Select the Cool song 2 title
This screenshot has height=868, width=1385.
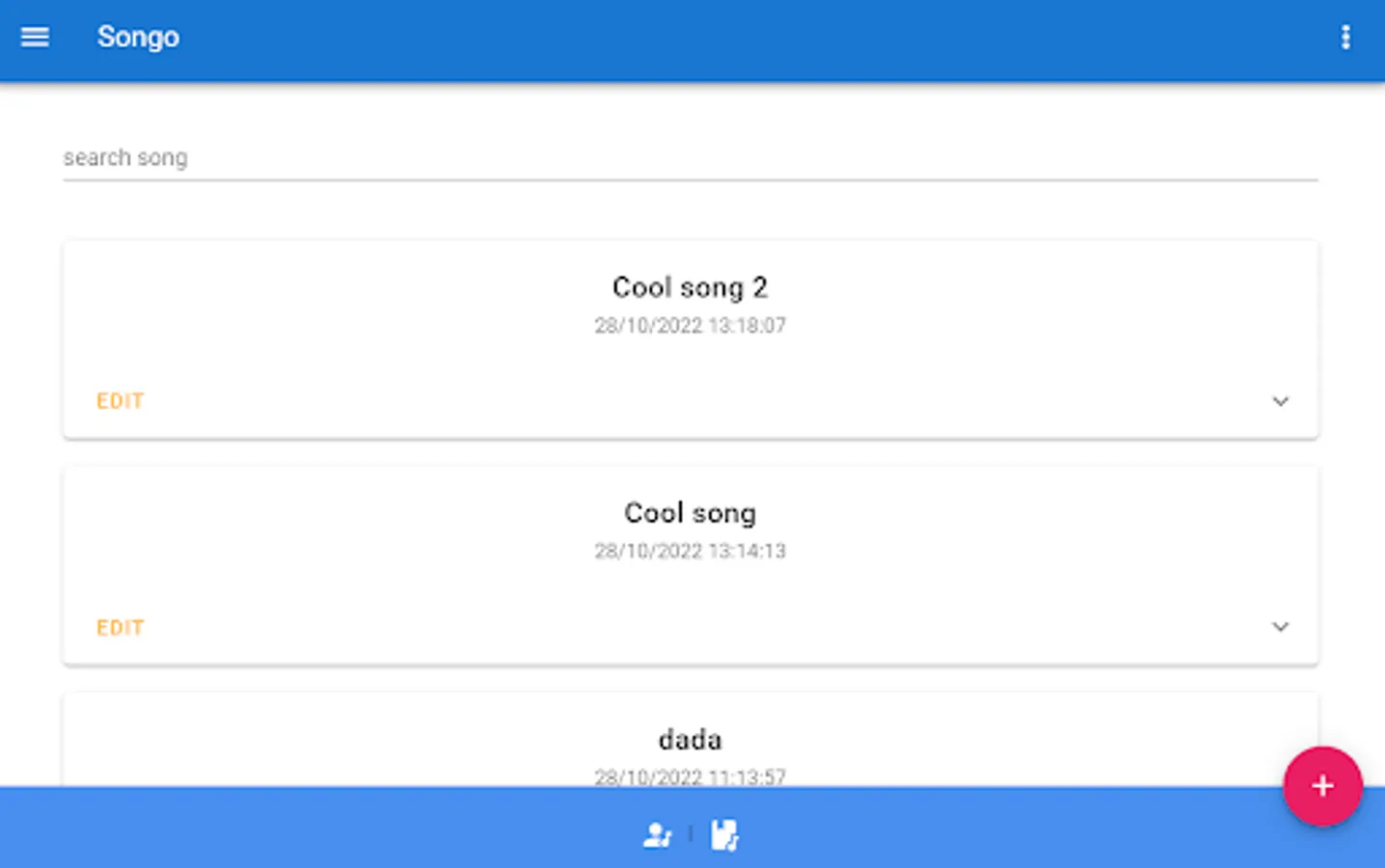click(x=690, y=287)
